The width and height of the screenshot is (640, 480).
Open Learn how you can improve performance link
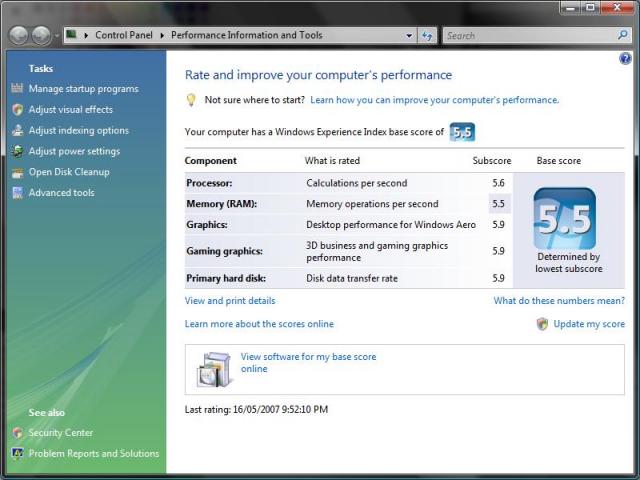click(434, 100)
